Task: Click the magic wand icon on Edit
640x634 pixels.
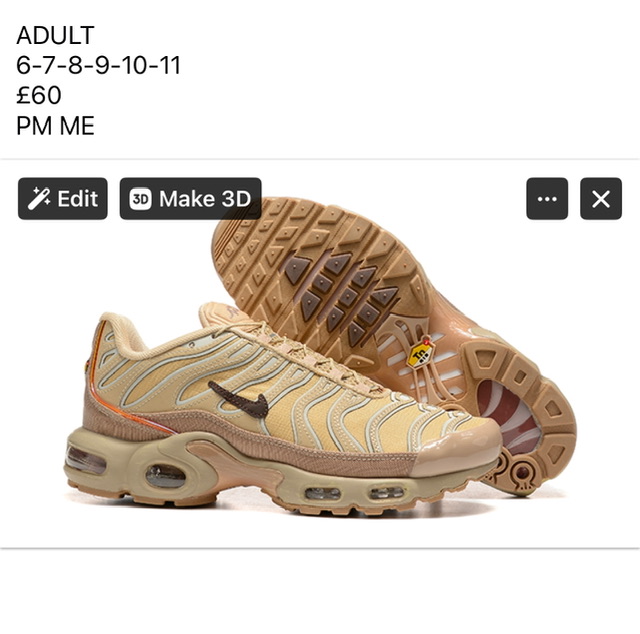Action: (39, 199)
